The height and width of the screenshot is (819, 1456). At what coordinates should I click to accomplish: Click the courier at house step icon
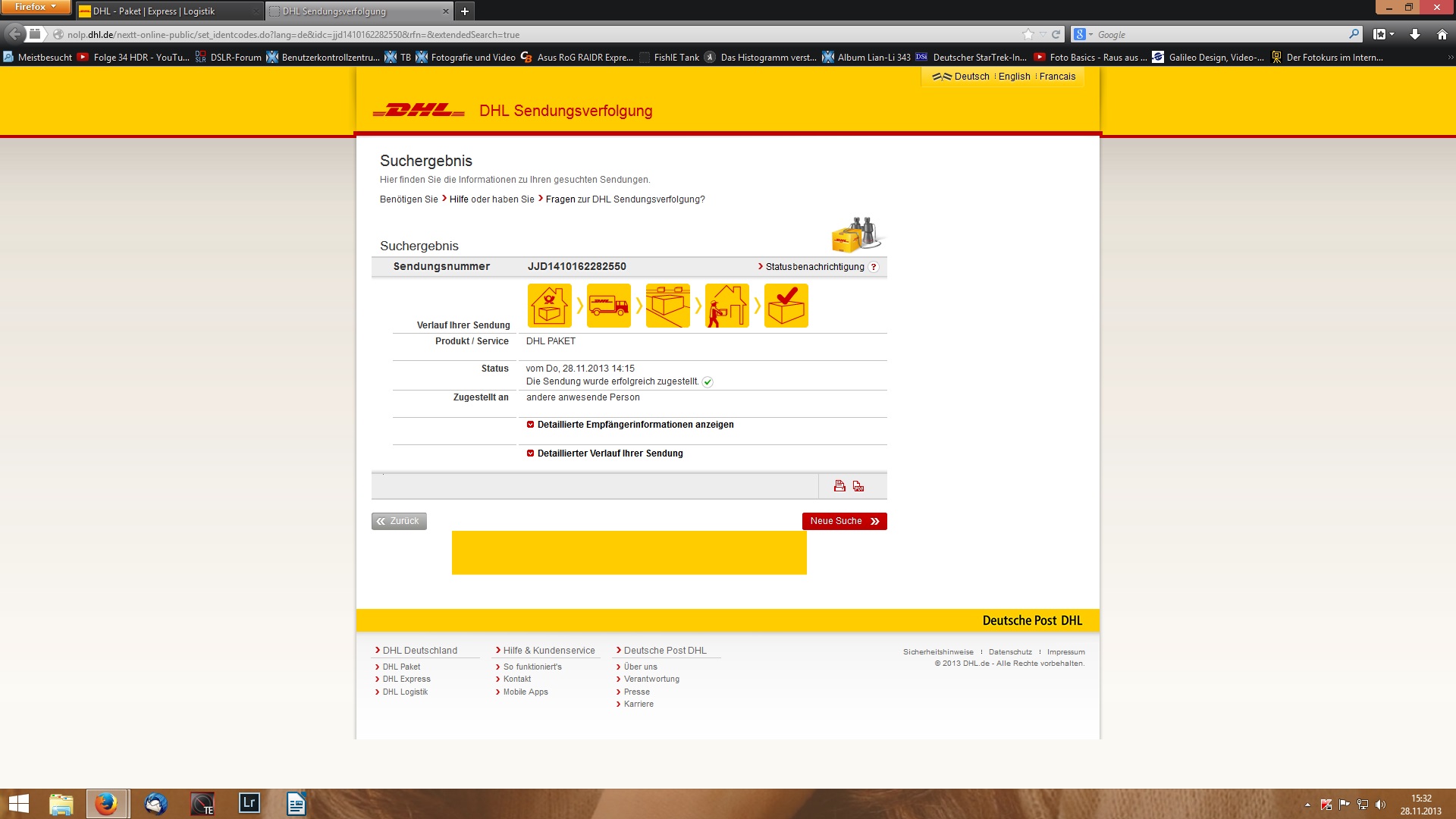727,306
